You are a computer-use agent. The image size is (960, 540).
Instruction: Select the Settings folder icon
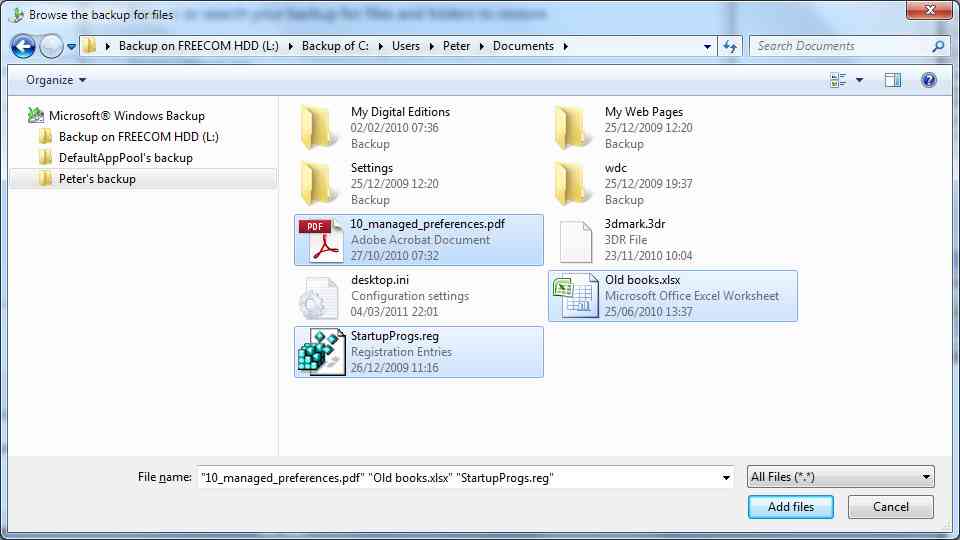tap(318, 184)
